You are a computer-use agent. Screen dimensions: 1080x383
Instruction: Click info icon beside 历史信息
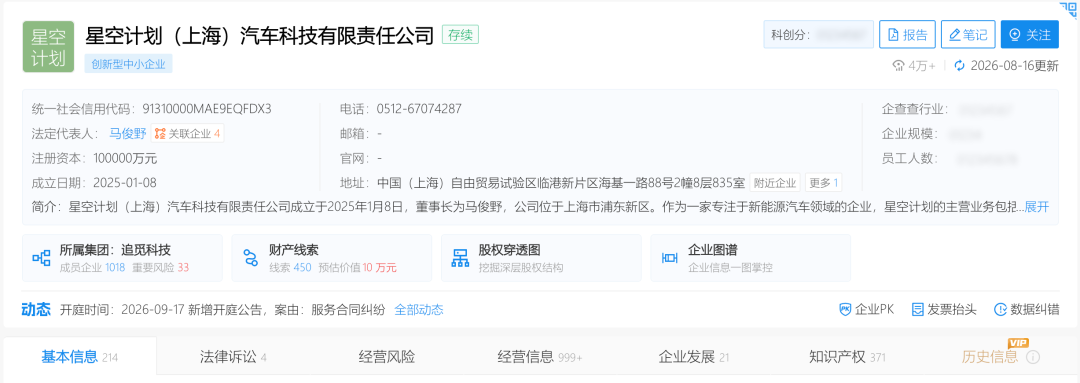coord(1032,358)
